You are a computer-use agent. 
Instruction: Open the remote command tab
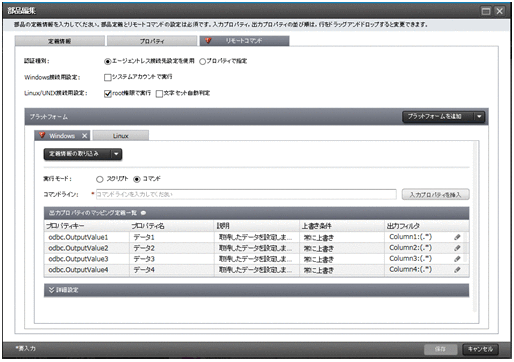[244, 41]
